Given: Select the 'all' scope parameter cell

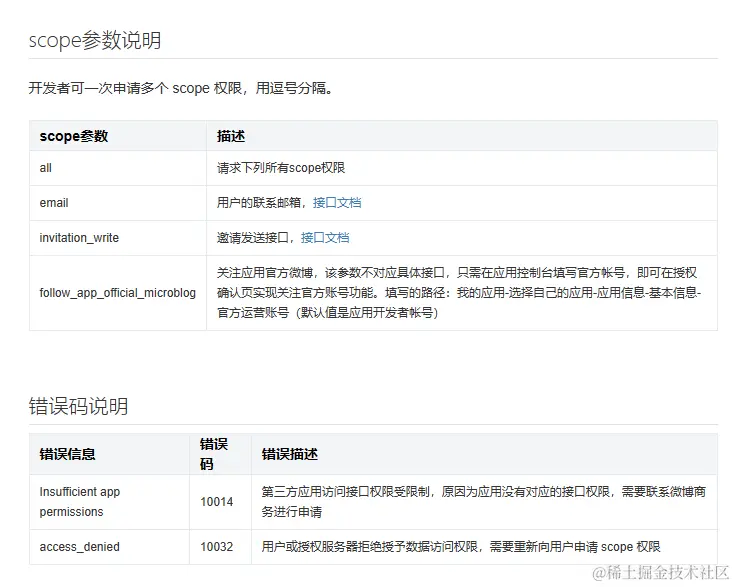Looking at the screenshot, I should point(118,168).
